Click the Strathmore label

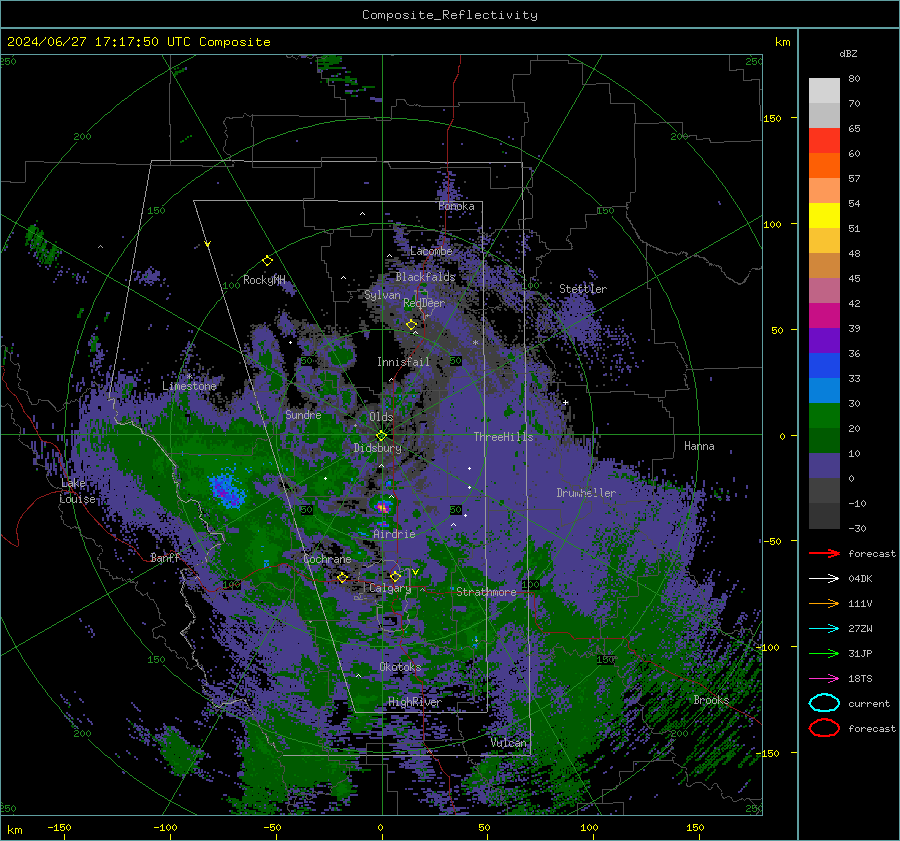click(486, 592)
